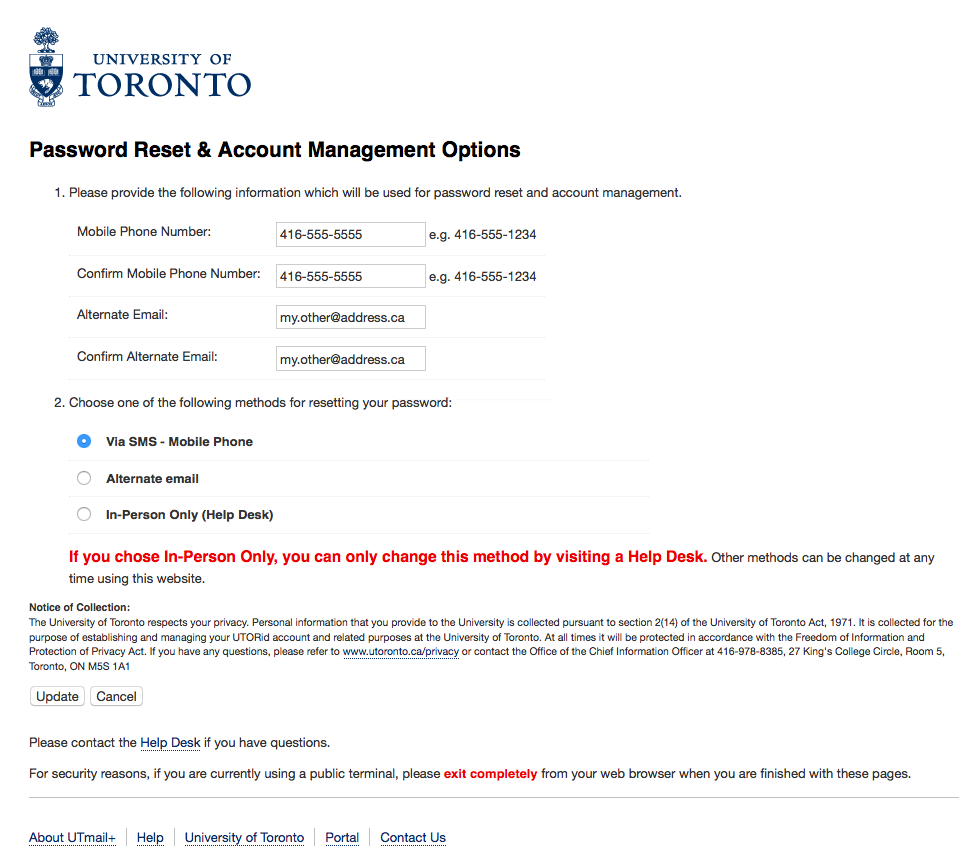Click the Via SMS - Mobile Phone label text
979x861 pixels.
pos(179,441)
